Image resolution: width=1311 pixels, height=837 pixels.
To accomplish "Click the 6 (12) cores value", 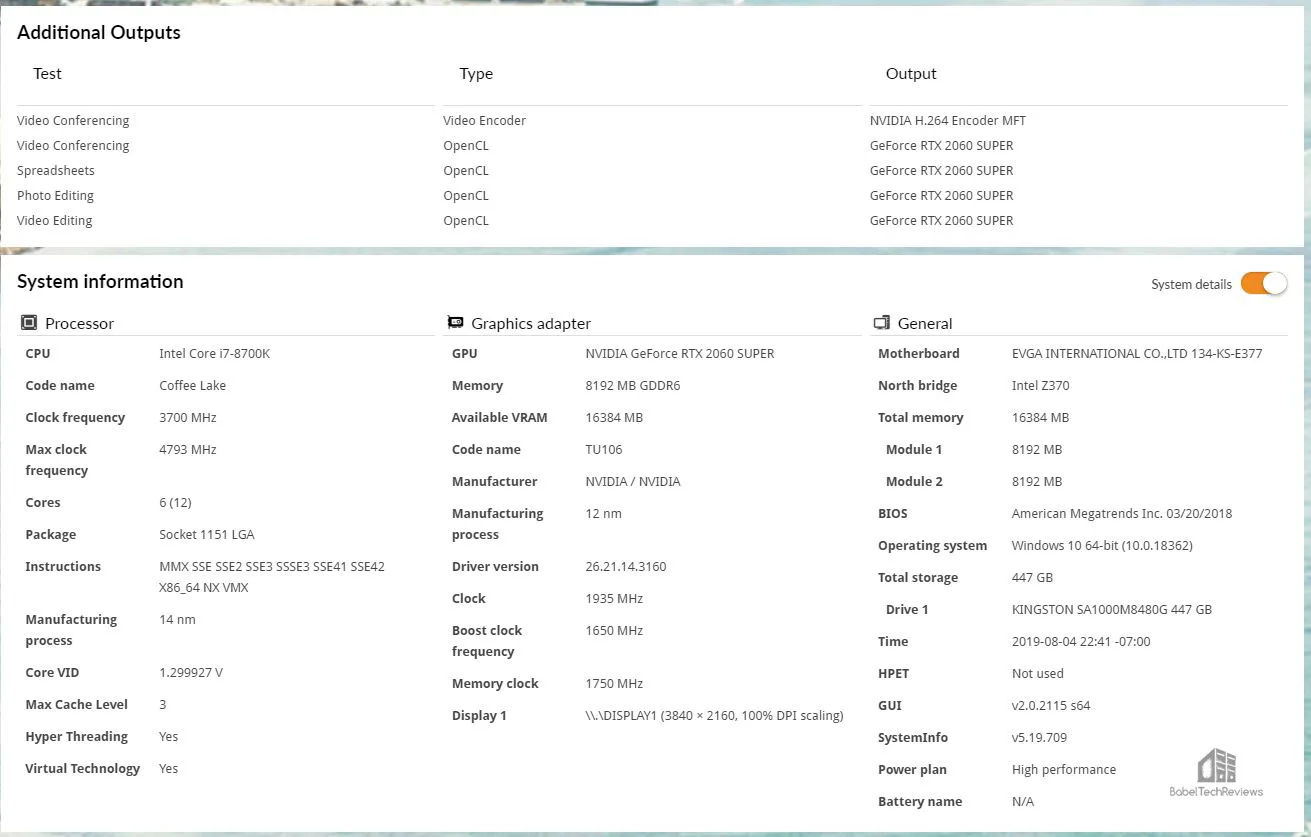I will (x=175, y=502).
